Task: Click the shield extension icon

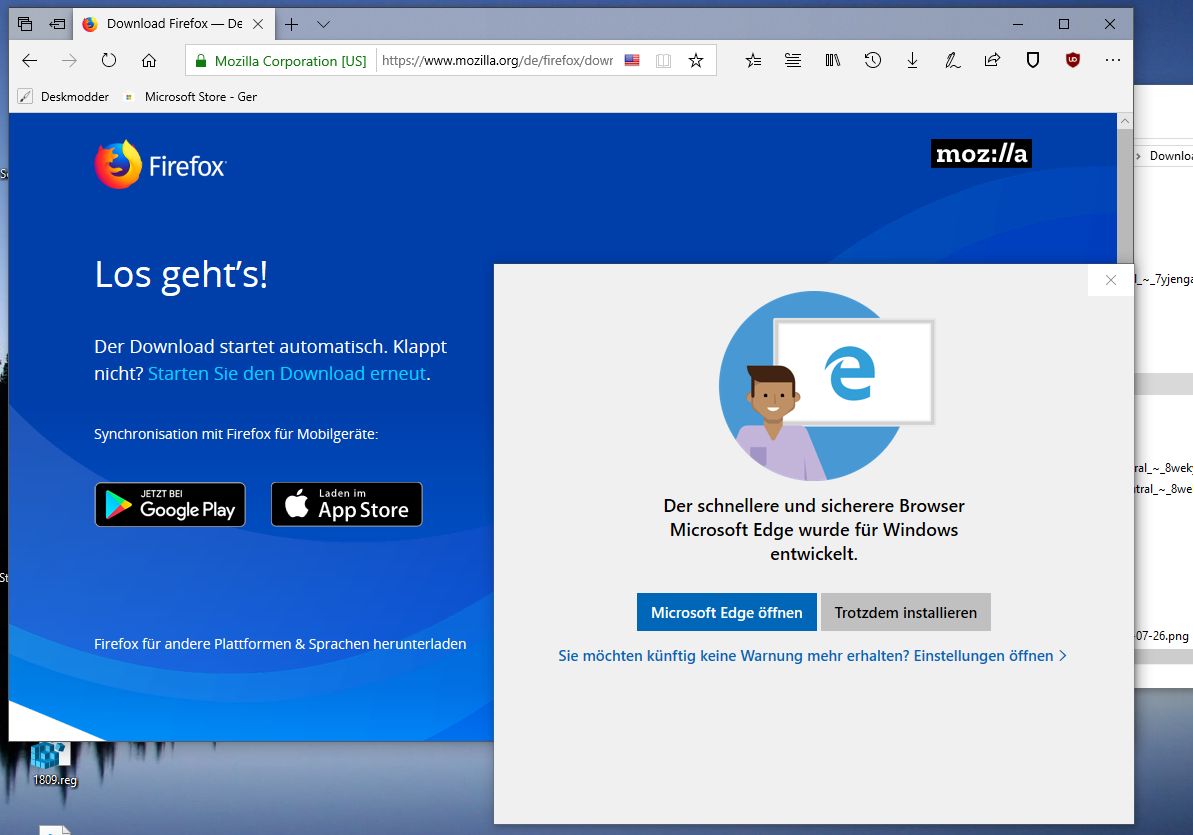Action: click(1032, 60)
